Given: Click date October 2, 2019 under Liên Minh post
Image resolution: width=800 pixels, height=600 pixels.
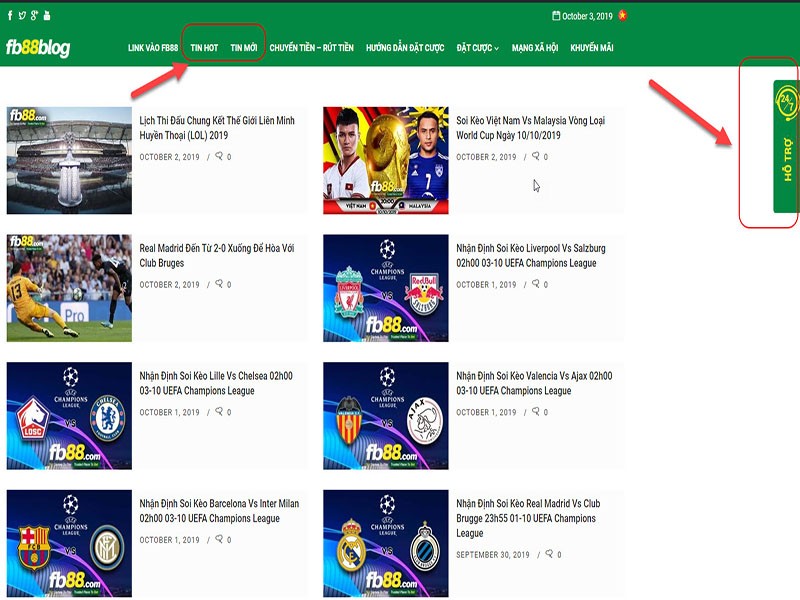Looking at the screenshot, I should coord(169,157).
